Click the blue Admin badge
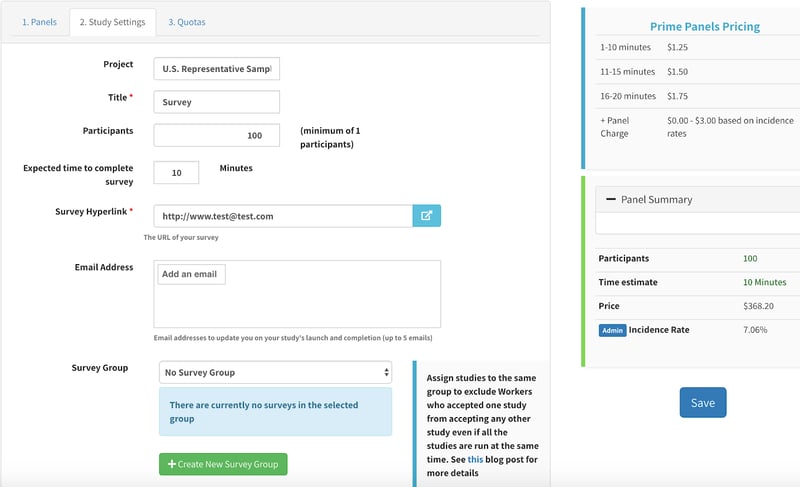 coord(612,330)
